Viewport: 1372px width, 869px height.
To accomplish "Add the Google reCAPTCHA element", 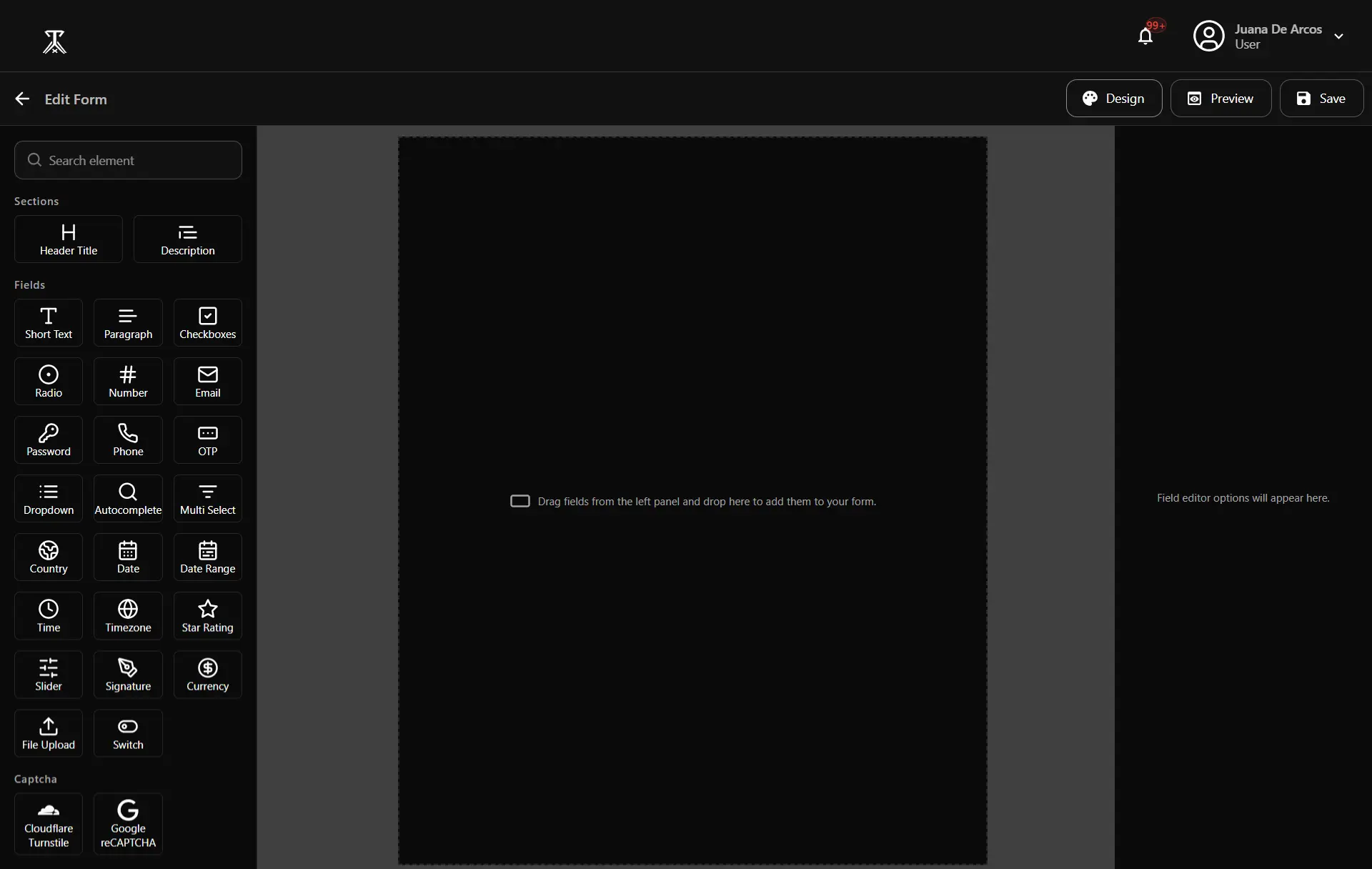I will point(128,824).
